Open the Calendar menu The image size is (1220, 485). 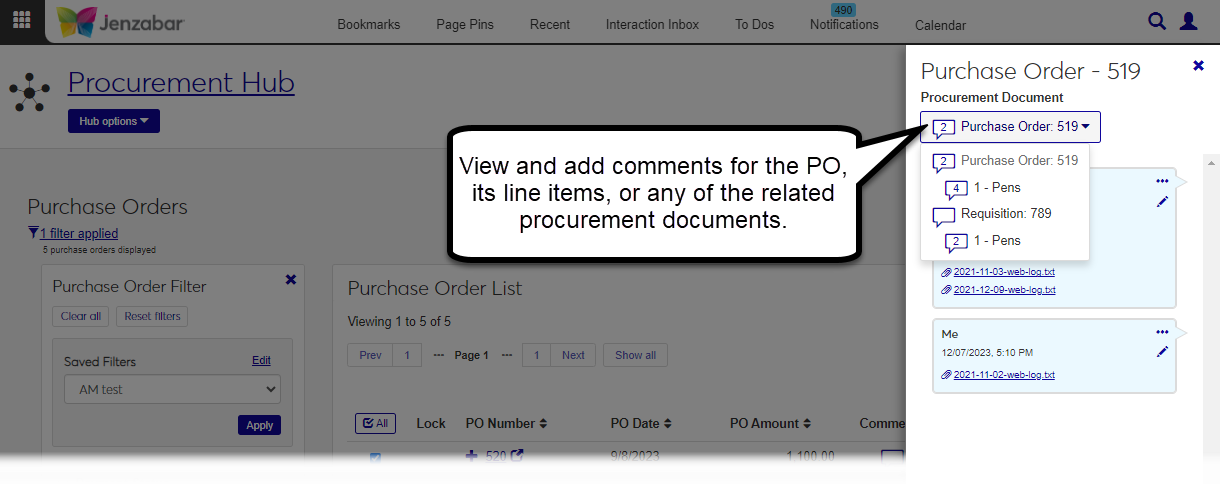[x=940, y=25]
